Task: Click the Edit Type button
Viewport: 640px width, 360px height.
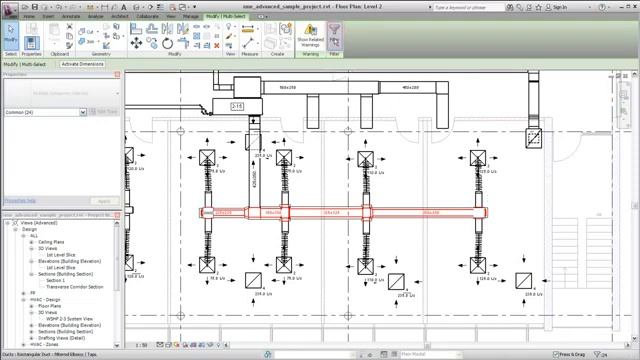Action: pos(104,112)
